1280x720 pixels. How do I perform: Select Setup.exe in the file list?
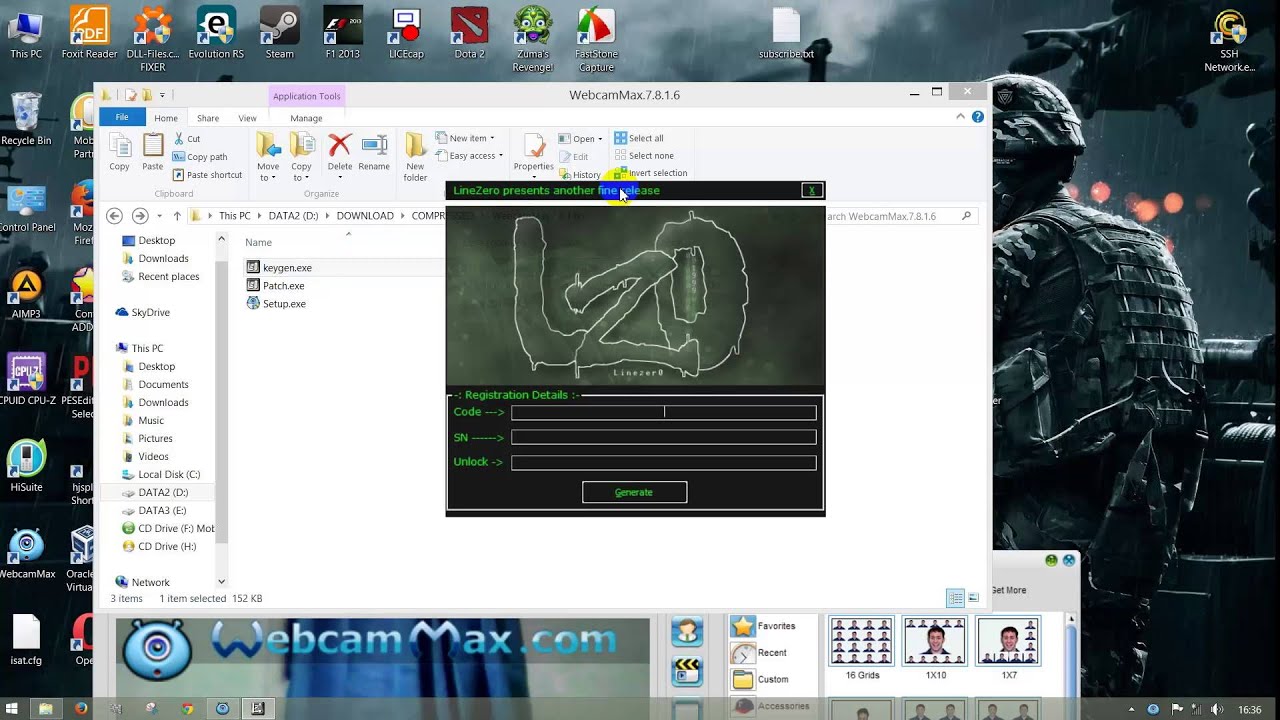276,304
